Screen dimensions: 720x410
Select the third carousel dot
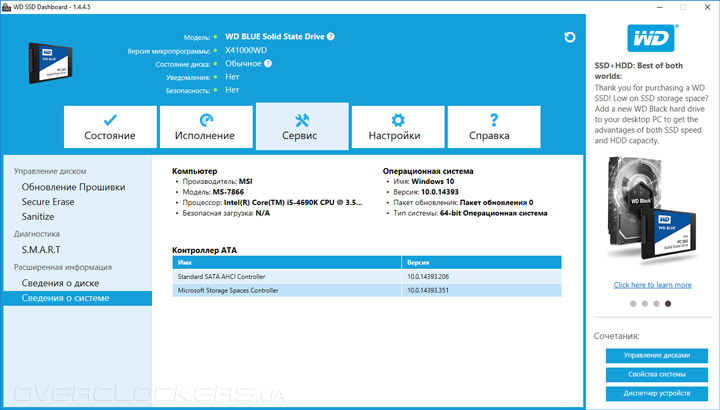tap(656, 303)
